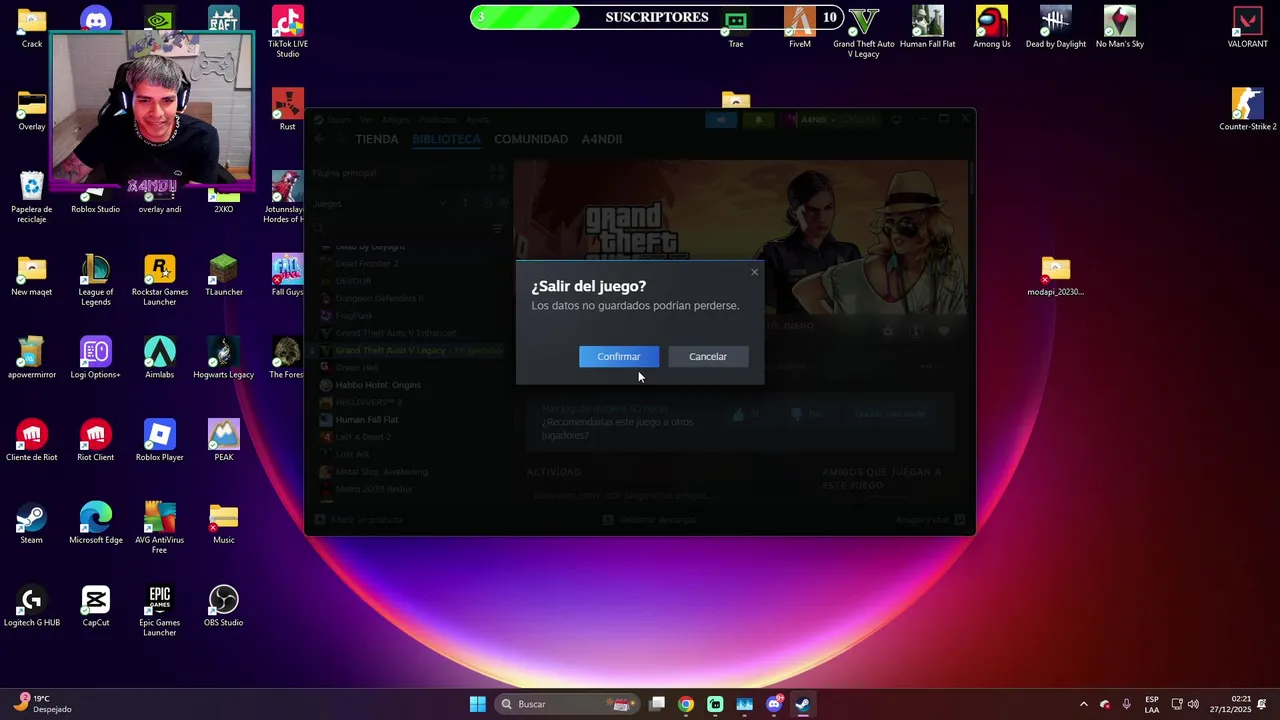The width and height of the screenshot is (1280, 720).
Task: Launch FiveM from desktop
Action: [x=800, y=27]
